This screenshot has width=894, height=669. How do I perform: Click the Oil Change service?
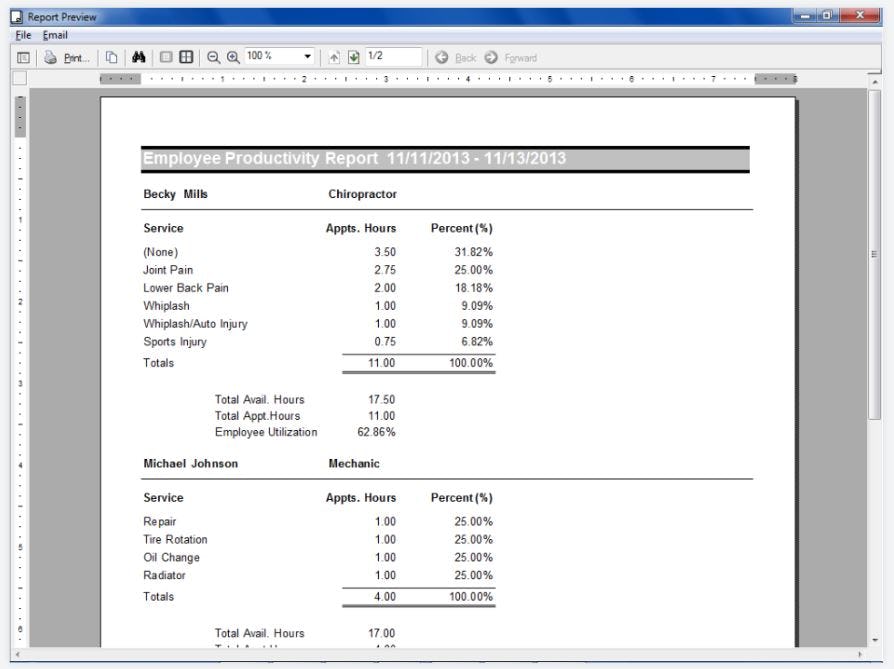coord(172,558)
